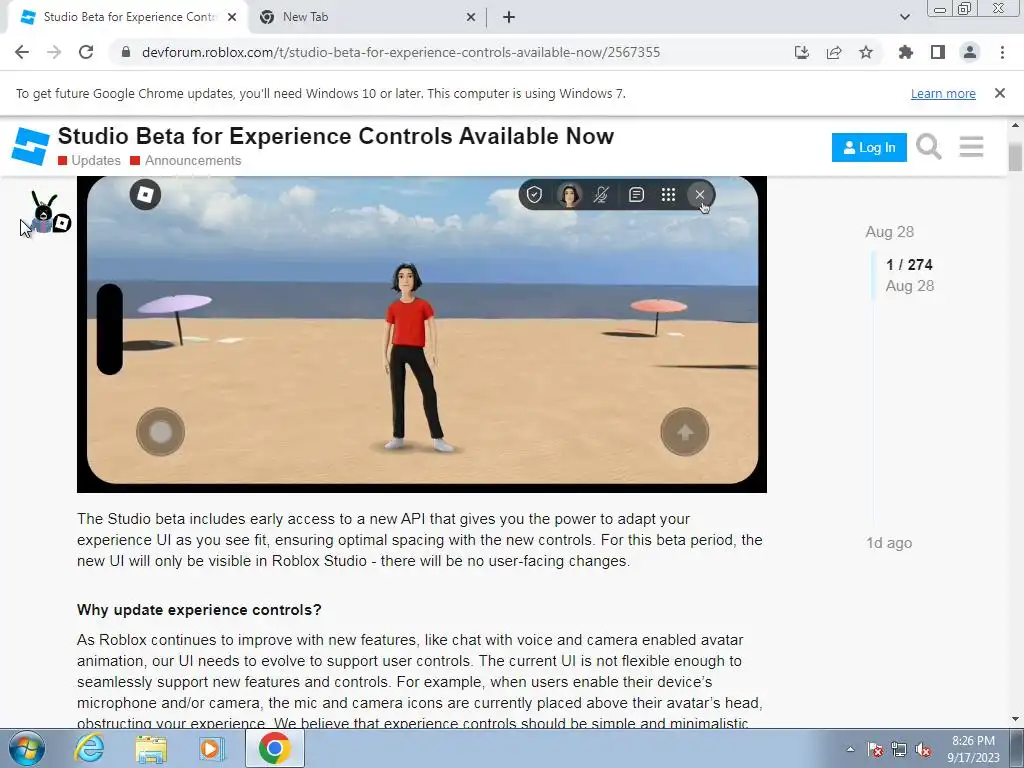1024x768 pixels.
Task: Click the grid apps icon in controls bar
Action: (668, 195)
